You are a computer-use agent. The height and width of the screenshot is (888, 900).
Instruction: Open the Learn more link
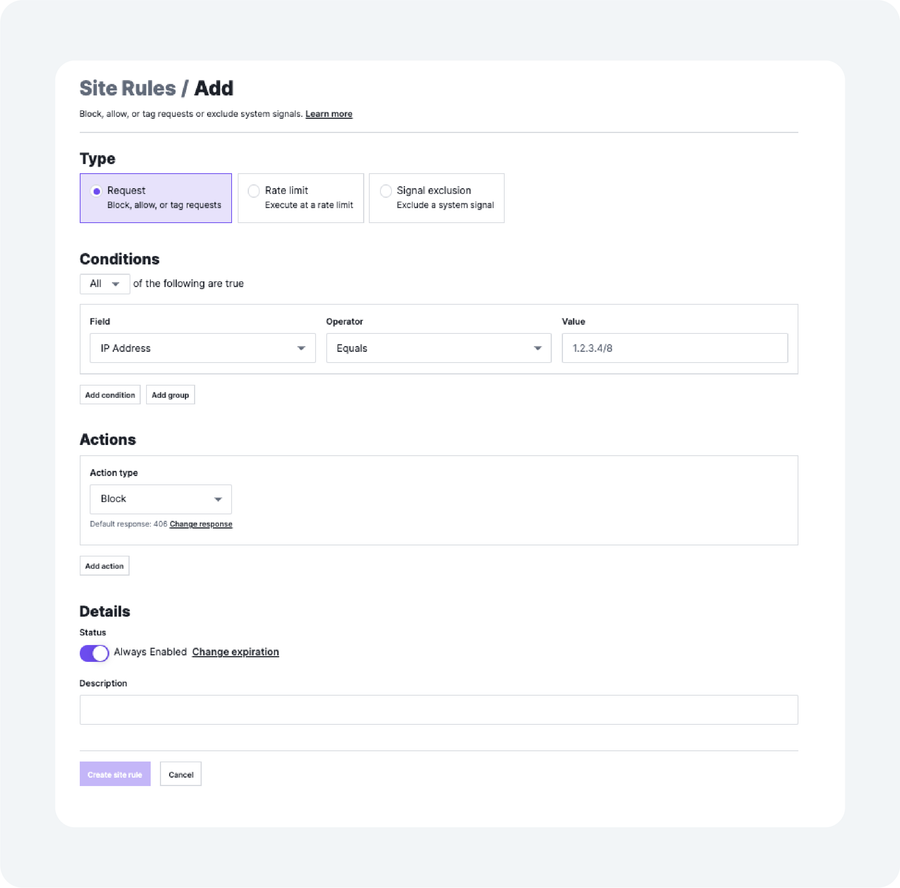click(329, 114)
